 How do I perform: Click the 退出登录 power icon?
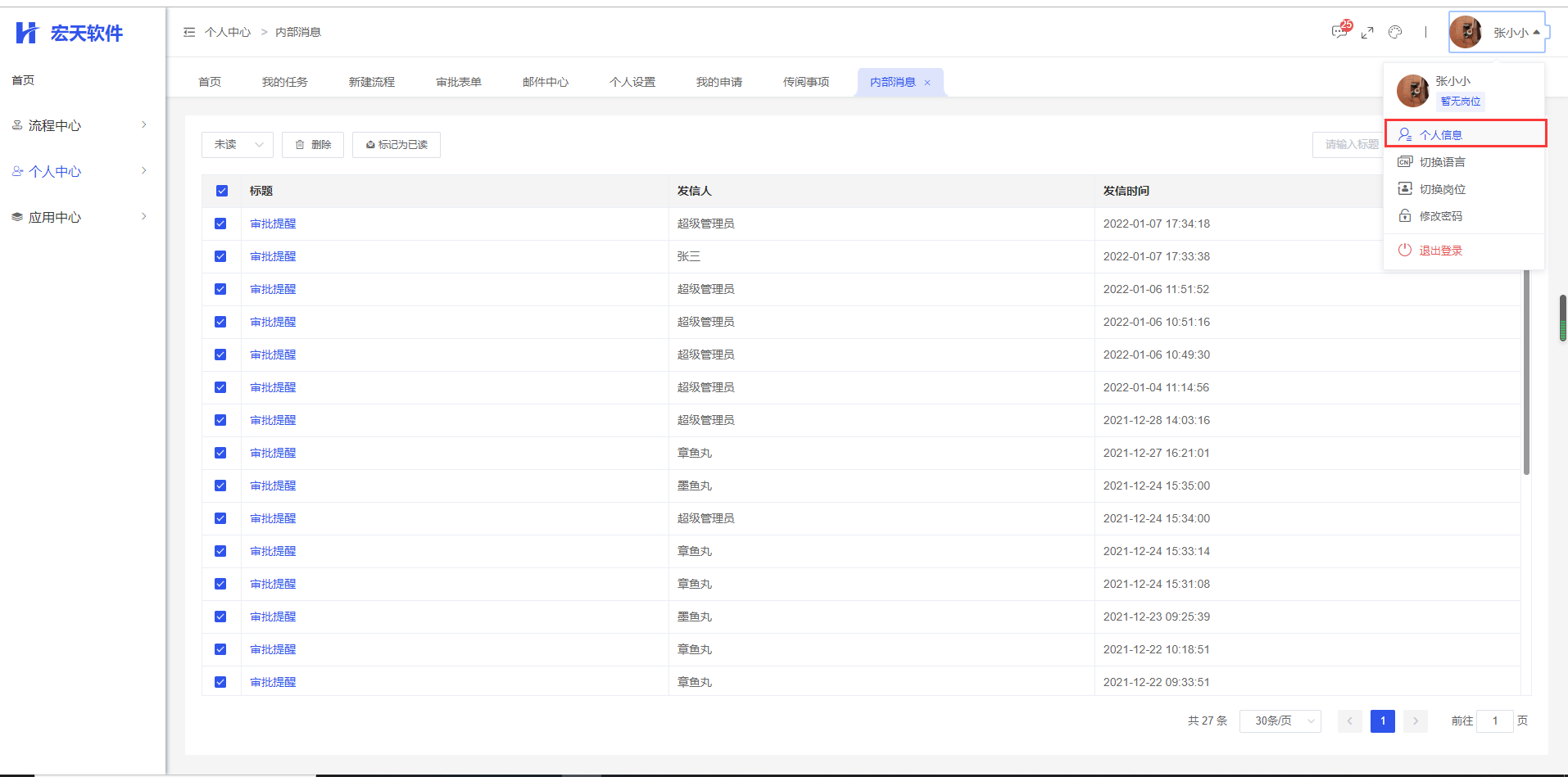pos(1405,250)
